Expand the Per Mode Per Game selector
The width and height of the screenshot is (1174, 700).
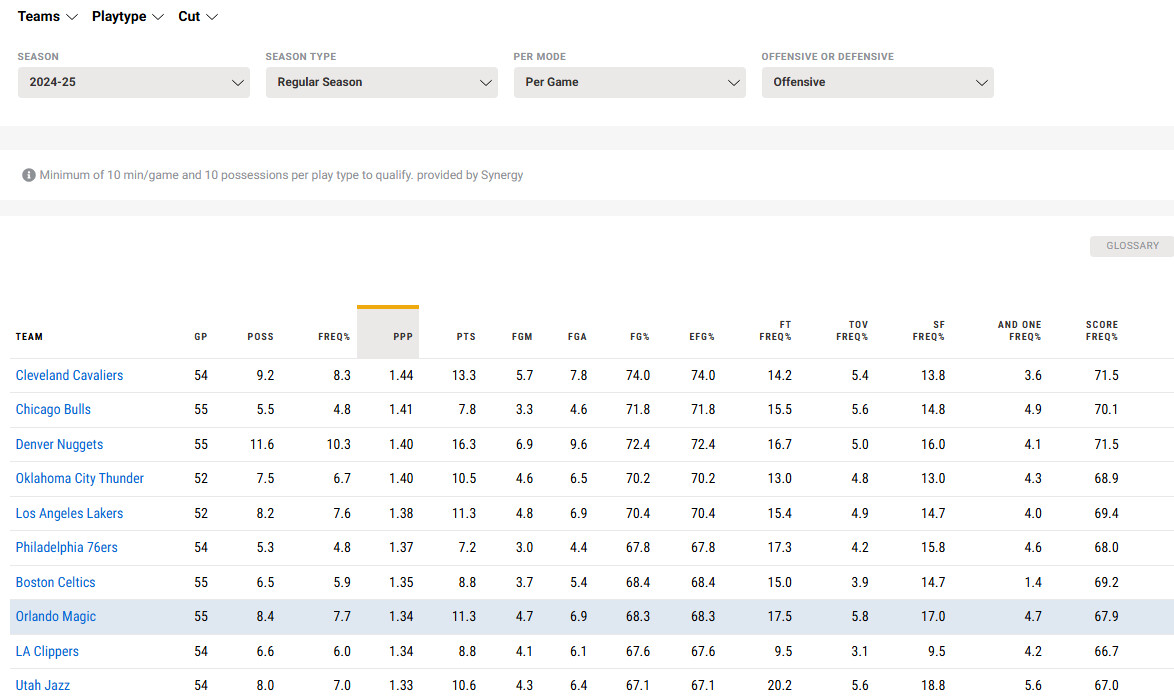pos(630,82)
